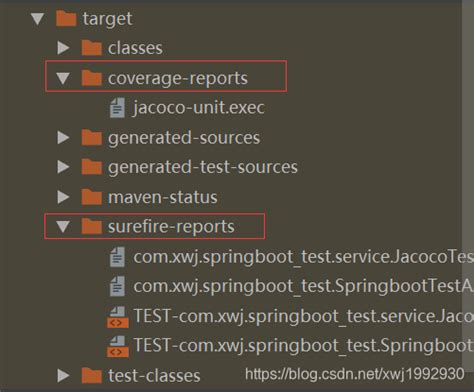Select com.xwj.springboot_test.service.JacocoTes text file
Image resolution: width=474 pixels, height=392 pixels.
coord(303,257)
